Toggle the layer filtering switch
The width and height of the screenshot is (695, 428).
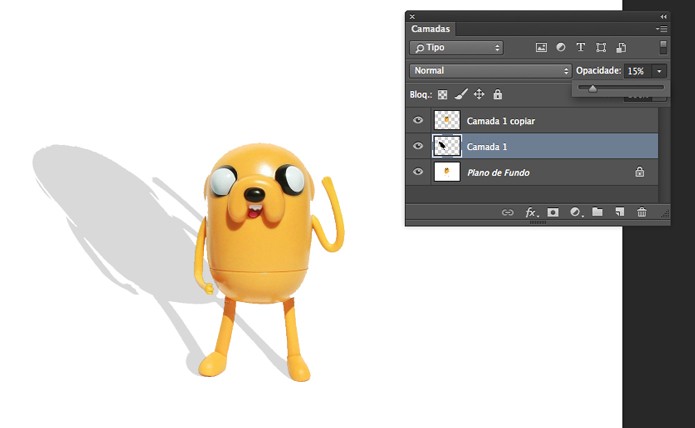tap(663, 47)
